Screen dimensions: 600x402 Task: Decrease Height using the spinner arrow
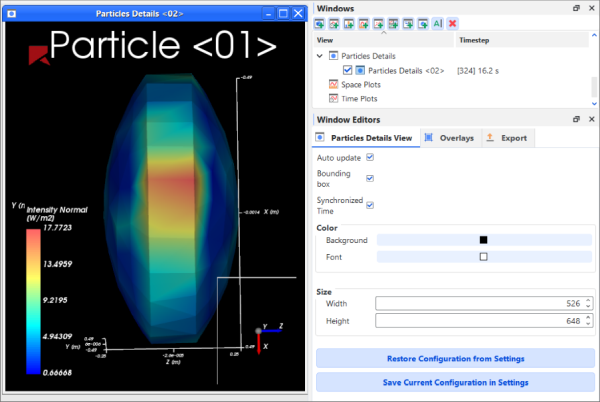click(587, 325)
